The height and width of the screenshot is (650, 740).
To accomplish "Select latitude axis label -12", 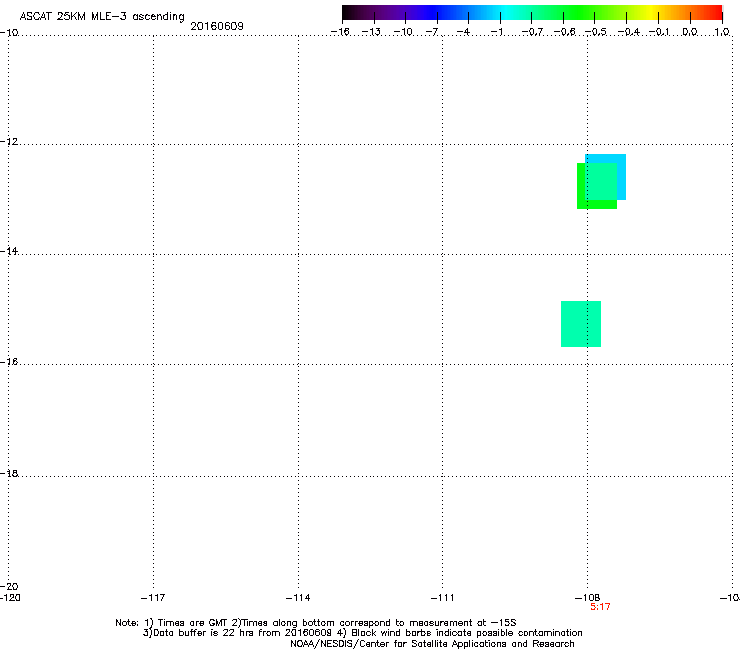I will (9, 142).
